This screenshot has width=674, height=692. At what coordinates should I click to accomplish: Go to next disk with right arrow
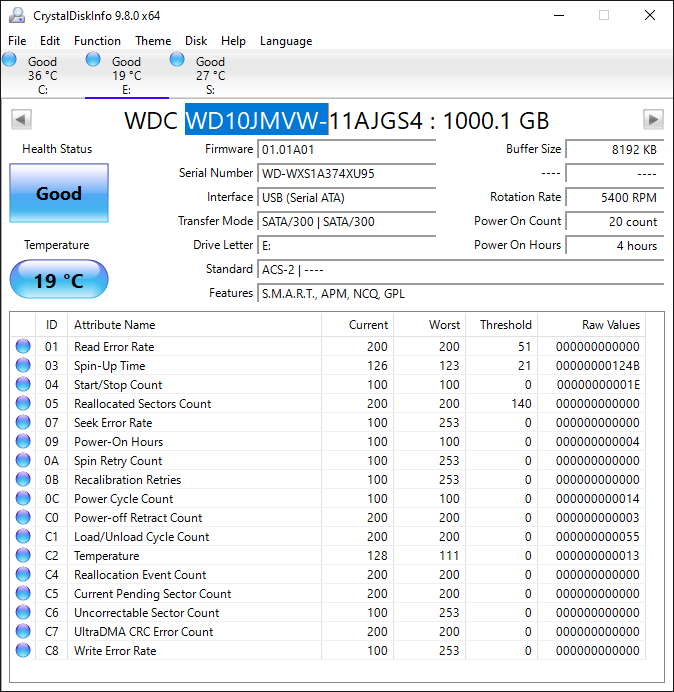pyautogui.click(x=653, y=120)
